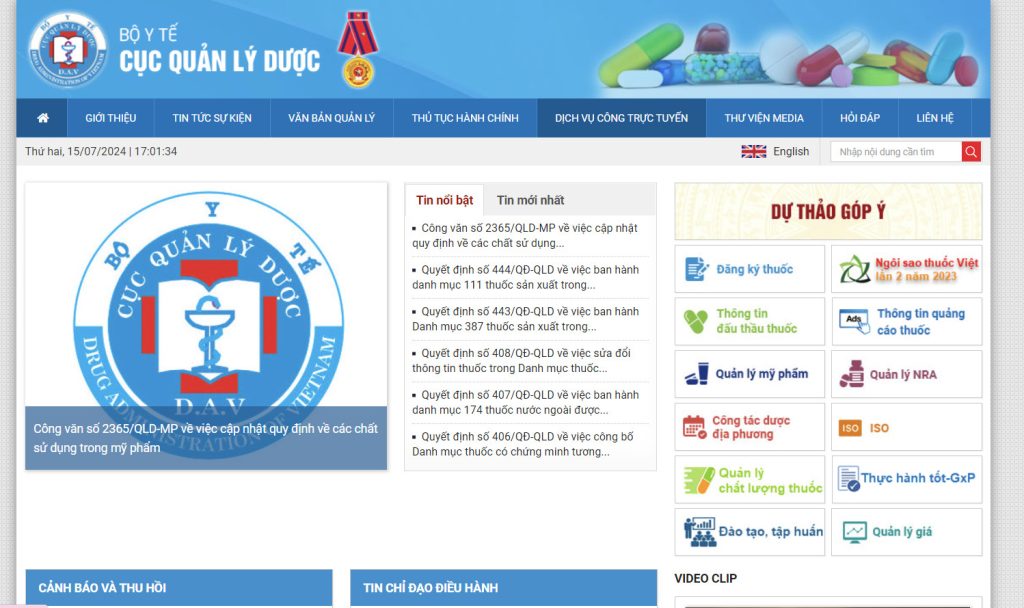Open the TIN TỨC SỰ KIỆN menu
1024x608 pixels.
212,118
